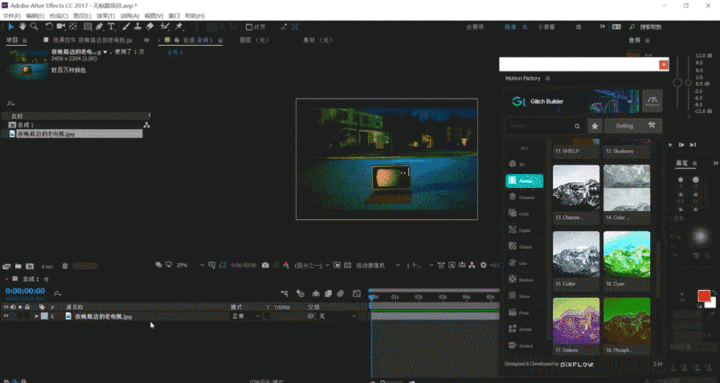Select the Roto Brush tool
This screenshot has height=383, width=720.
pos(165,27)
